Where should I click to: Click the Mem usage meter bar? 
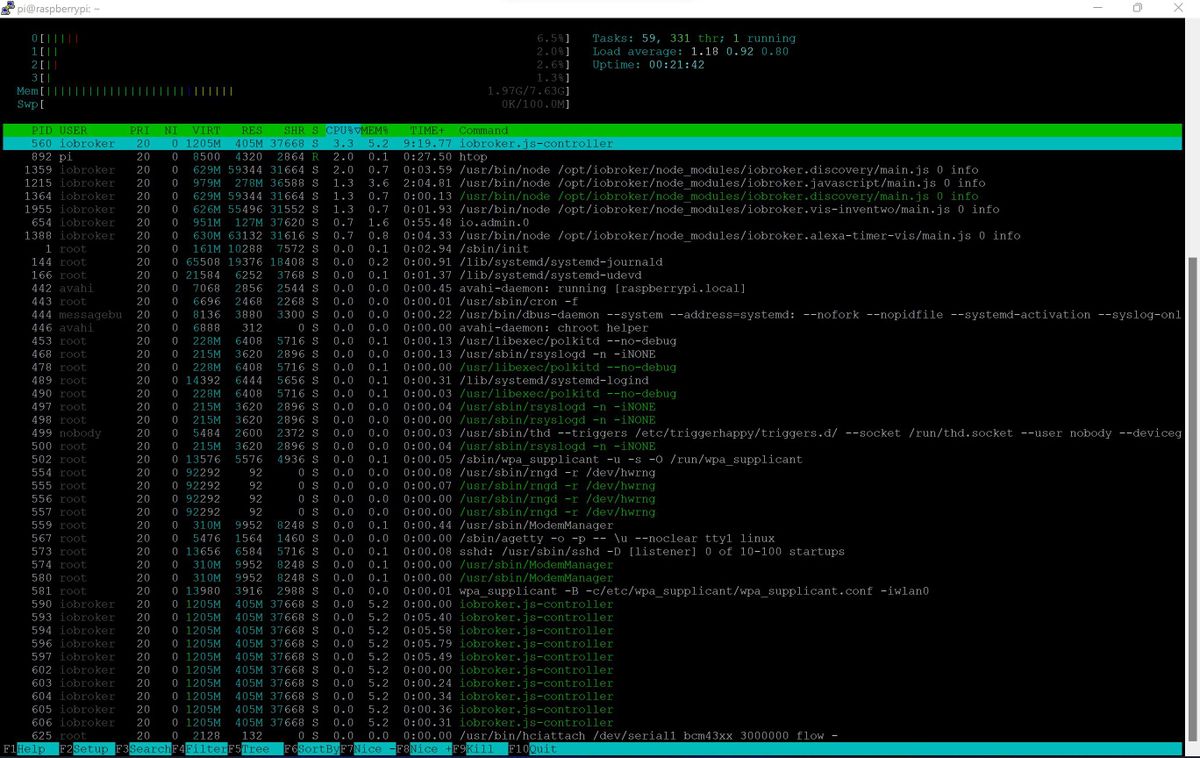point(294,90)
